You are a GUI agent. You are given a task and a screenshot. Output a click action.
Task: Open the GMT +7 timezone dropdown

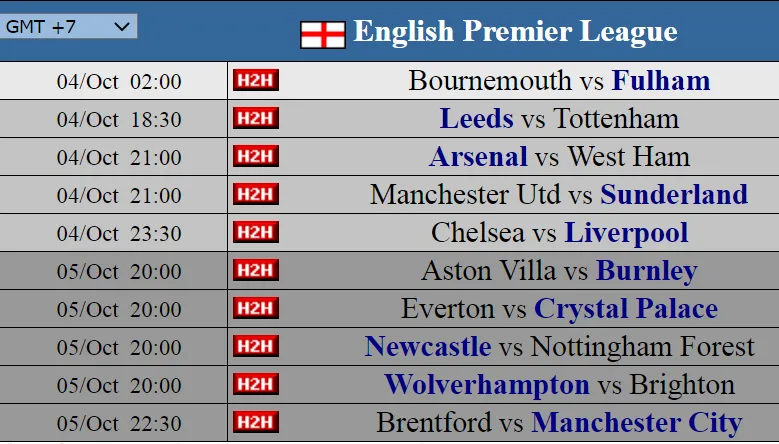69,27
